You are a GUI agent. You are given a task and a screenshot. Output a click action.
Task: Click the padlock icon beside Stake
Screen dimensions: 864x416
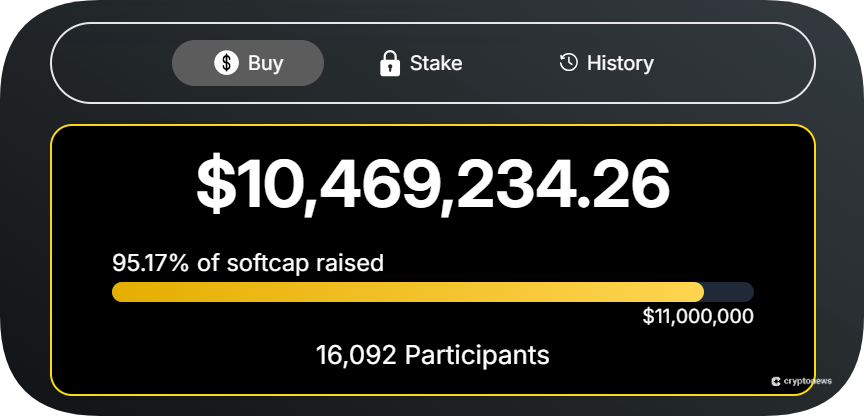tap(389, 63)
